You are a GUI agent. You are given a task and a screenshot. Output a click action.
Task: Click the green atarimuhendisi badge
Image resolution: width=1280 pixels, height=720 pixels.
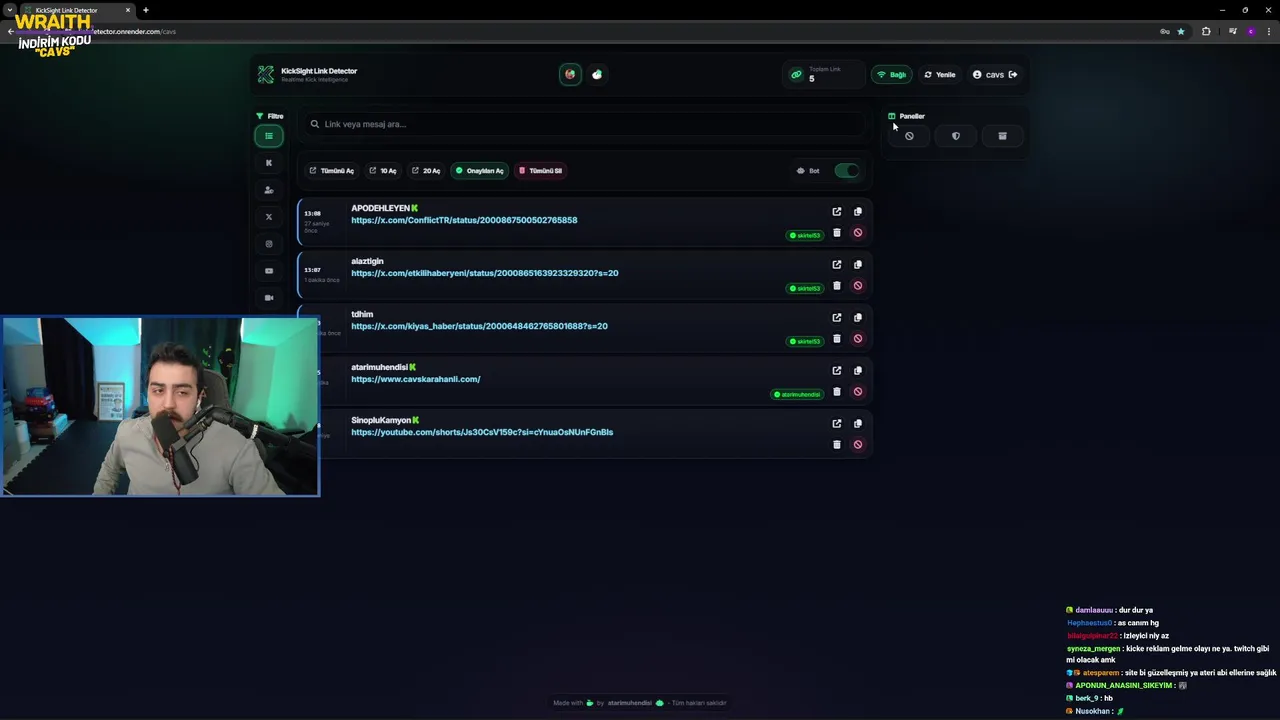click(x=797, y=395)
